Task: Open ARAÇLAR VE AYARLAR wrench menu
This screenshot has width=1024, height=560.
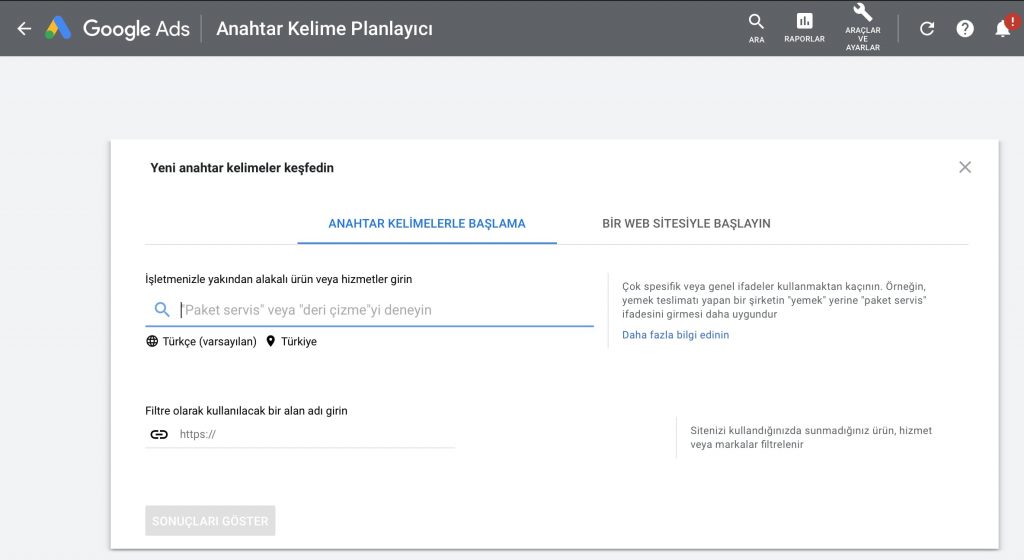Action: click(863, 27)
